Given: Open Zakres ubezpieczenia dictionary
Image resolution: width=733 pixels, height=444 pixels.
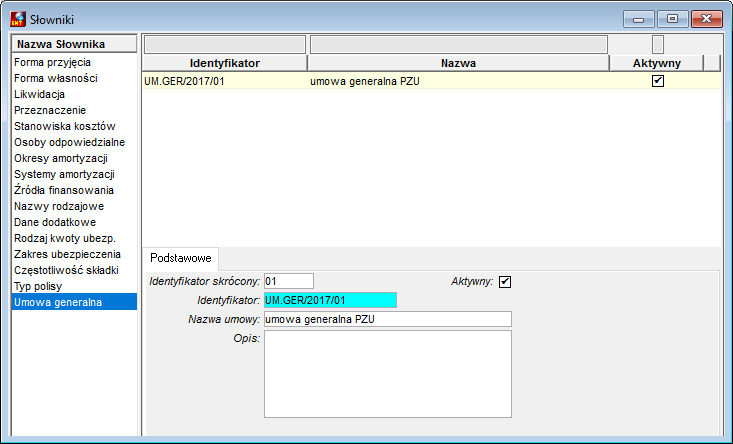Looking at the screenshot, I should point(67,254).
